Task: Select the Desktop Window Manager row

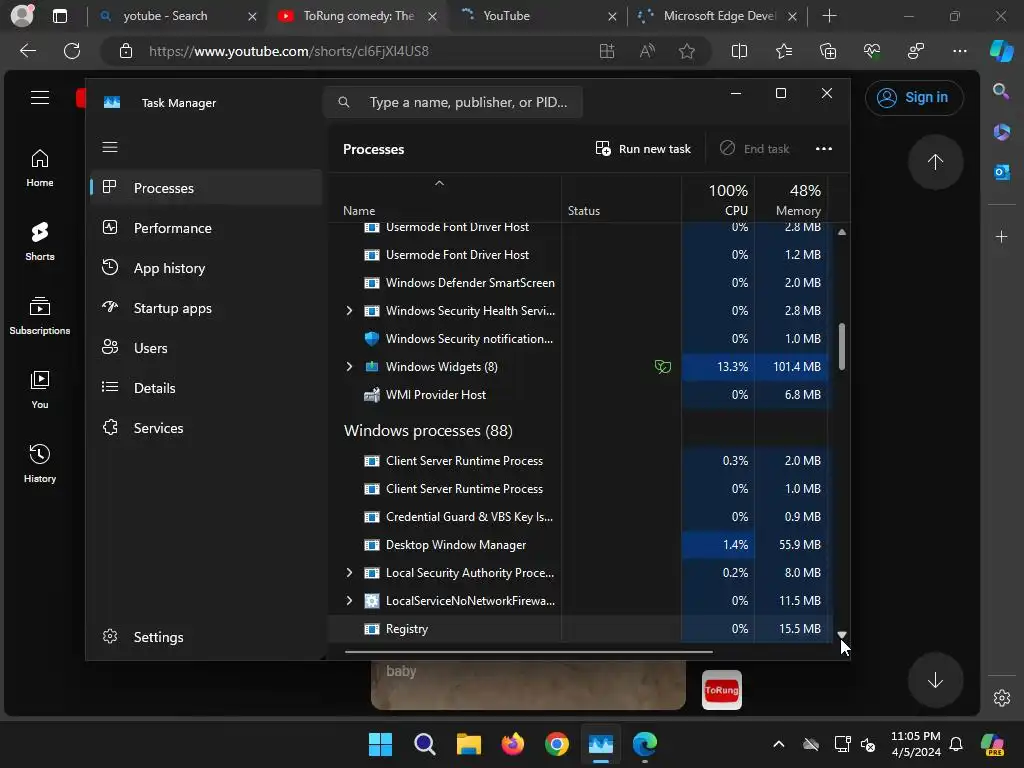Action: pos(579,545)
